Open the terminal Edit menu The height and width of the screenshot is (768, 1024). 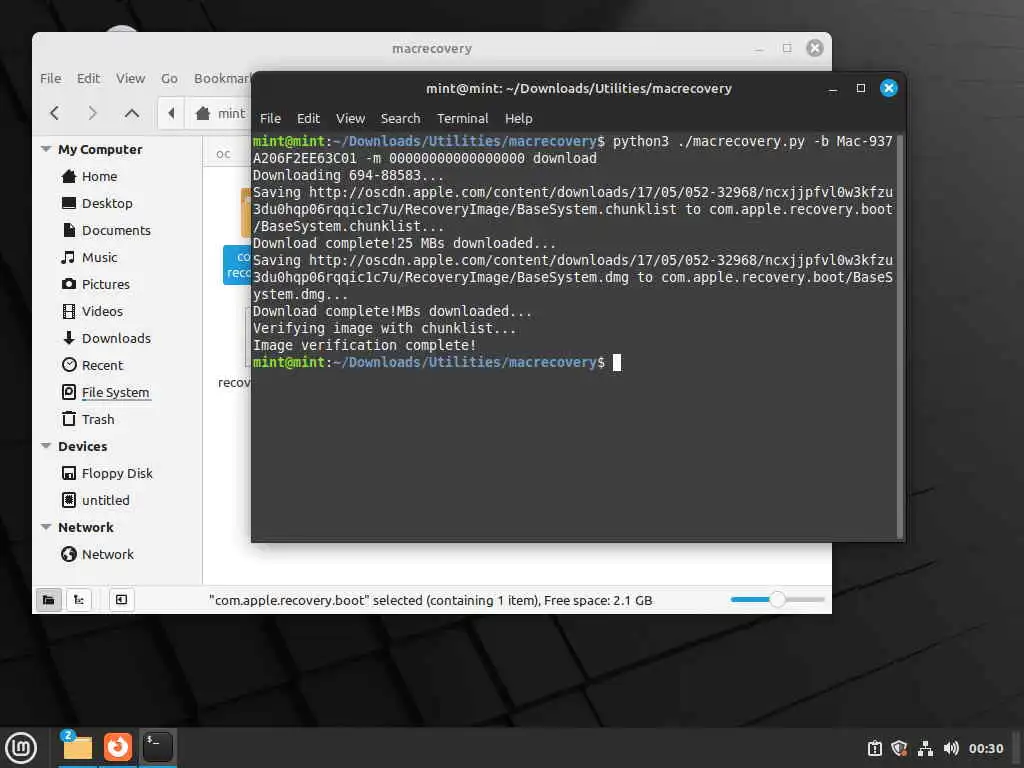[308, 118]
